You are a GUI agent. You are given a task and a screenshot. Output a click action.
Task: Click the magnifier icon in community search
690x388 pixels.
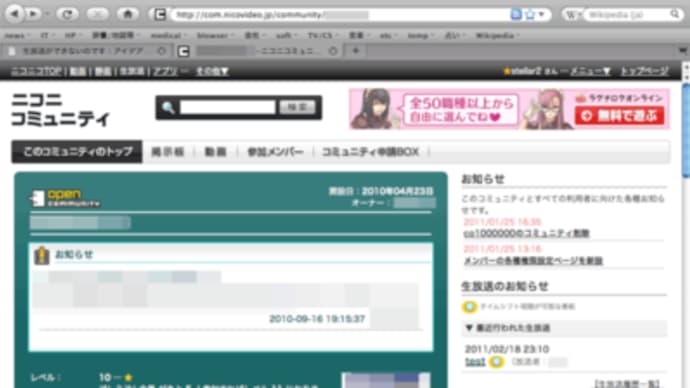pos(168,107)
